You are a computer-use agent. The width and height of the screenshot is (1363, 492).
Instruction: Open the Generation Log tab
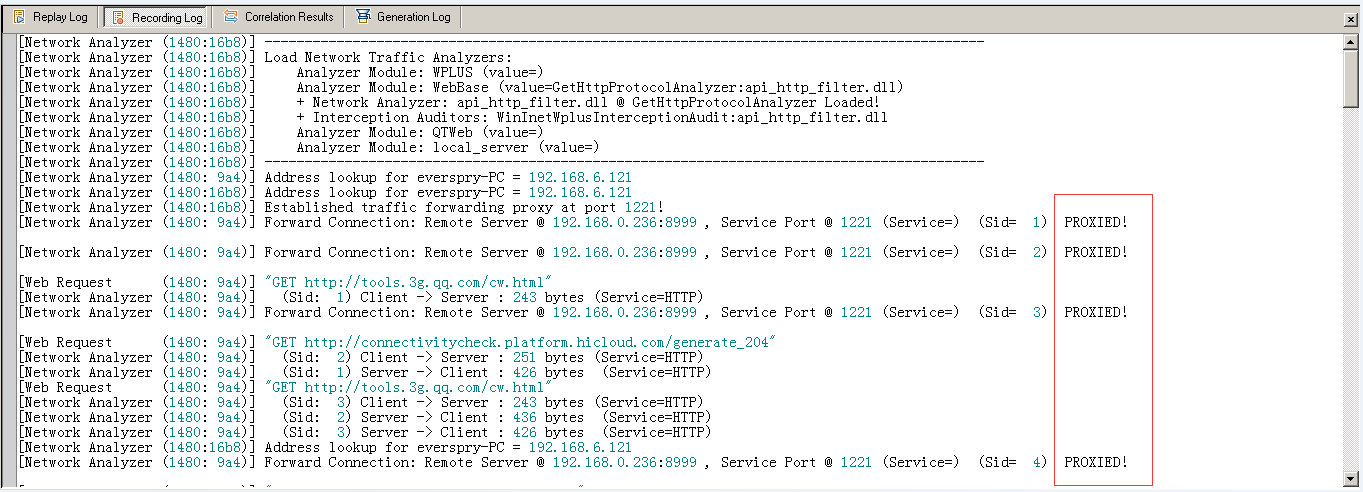click(403, 17)
